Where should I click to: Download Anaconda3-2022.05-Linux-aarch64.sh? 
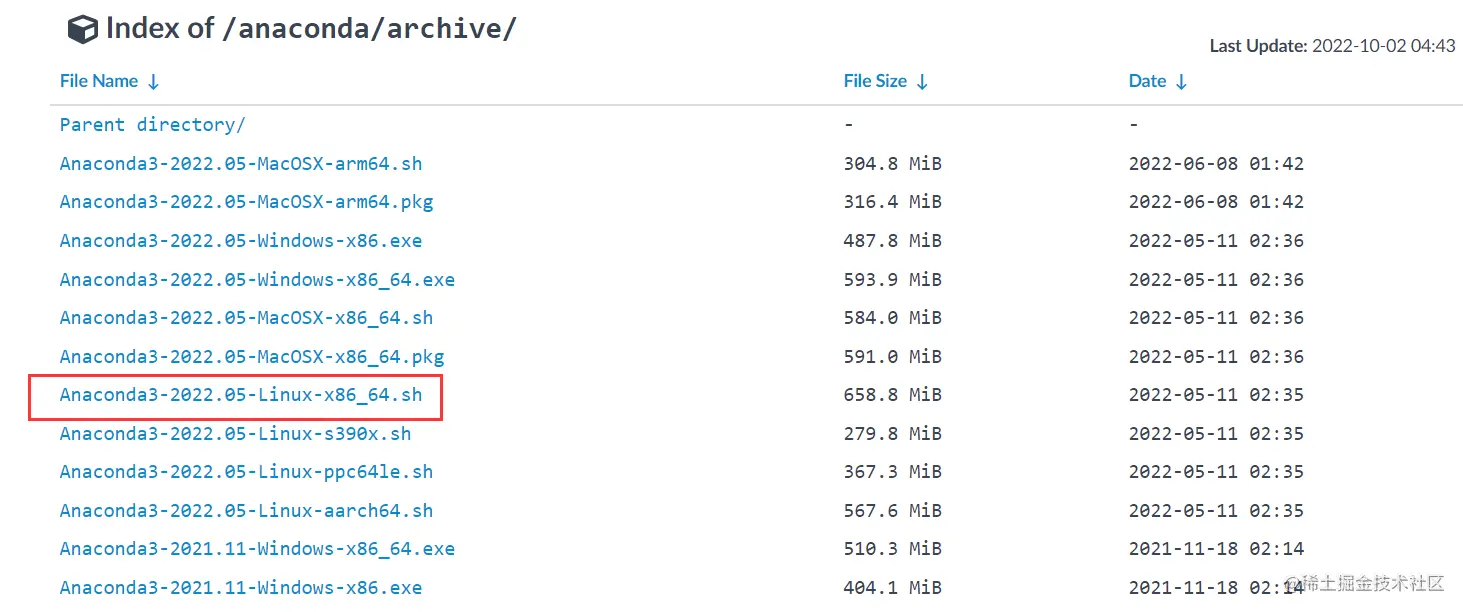[x=247, y=511]
